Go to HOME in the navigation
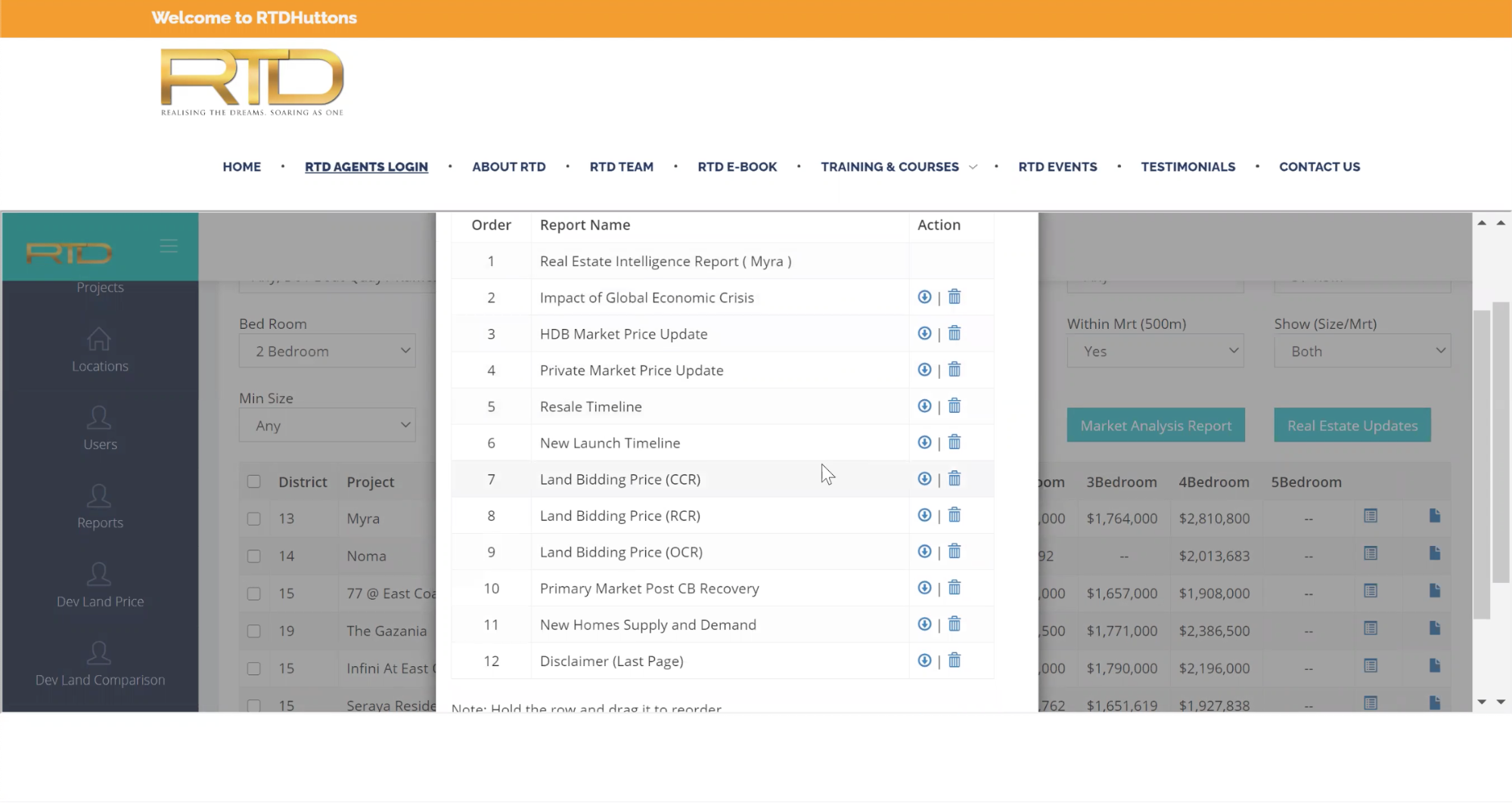1512x803 pixels. coord(242,166)
